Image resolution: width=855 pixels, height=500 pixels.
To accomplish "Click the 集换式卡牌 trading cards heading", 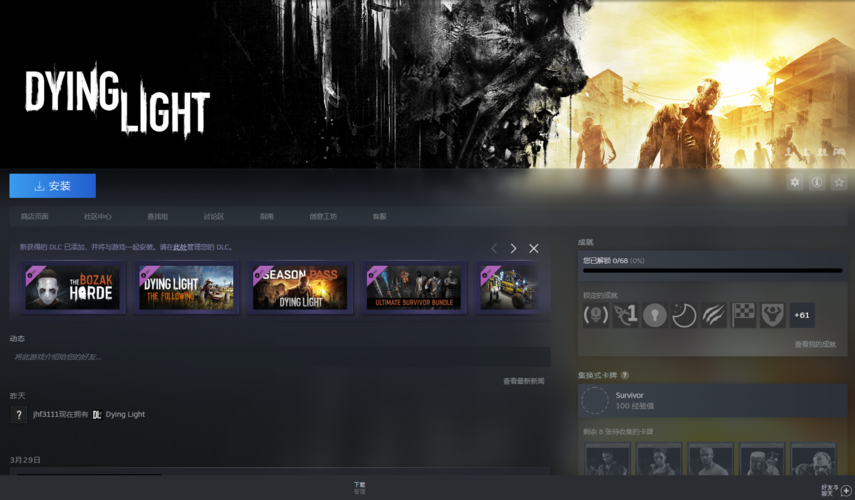I will click(598, 375).
